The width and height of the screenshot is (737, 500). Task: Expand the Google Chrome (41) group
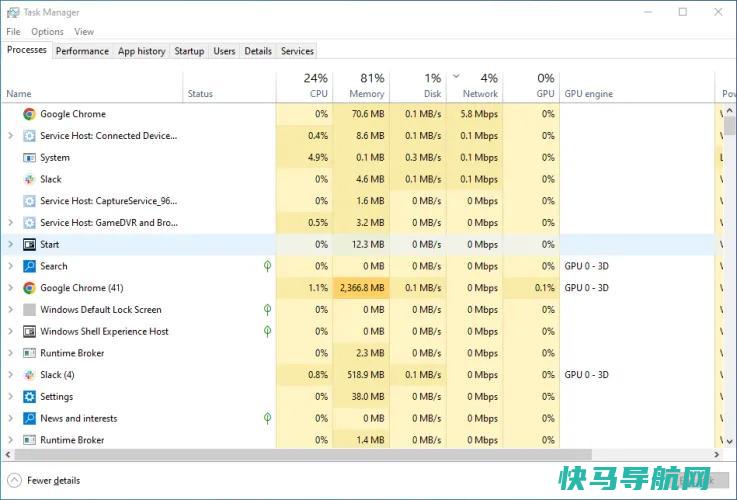[x=10, y=288]
